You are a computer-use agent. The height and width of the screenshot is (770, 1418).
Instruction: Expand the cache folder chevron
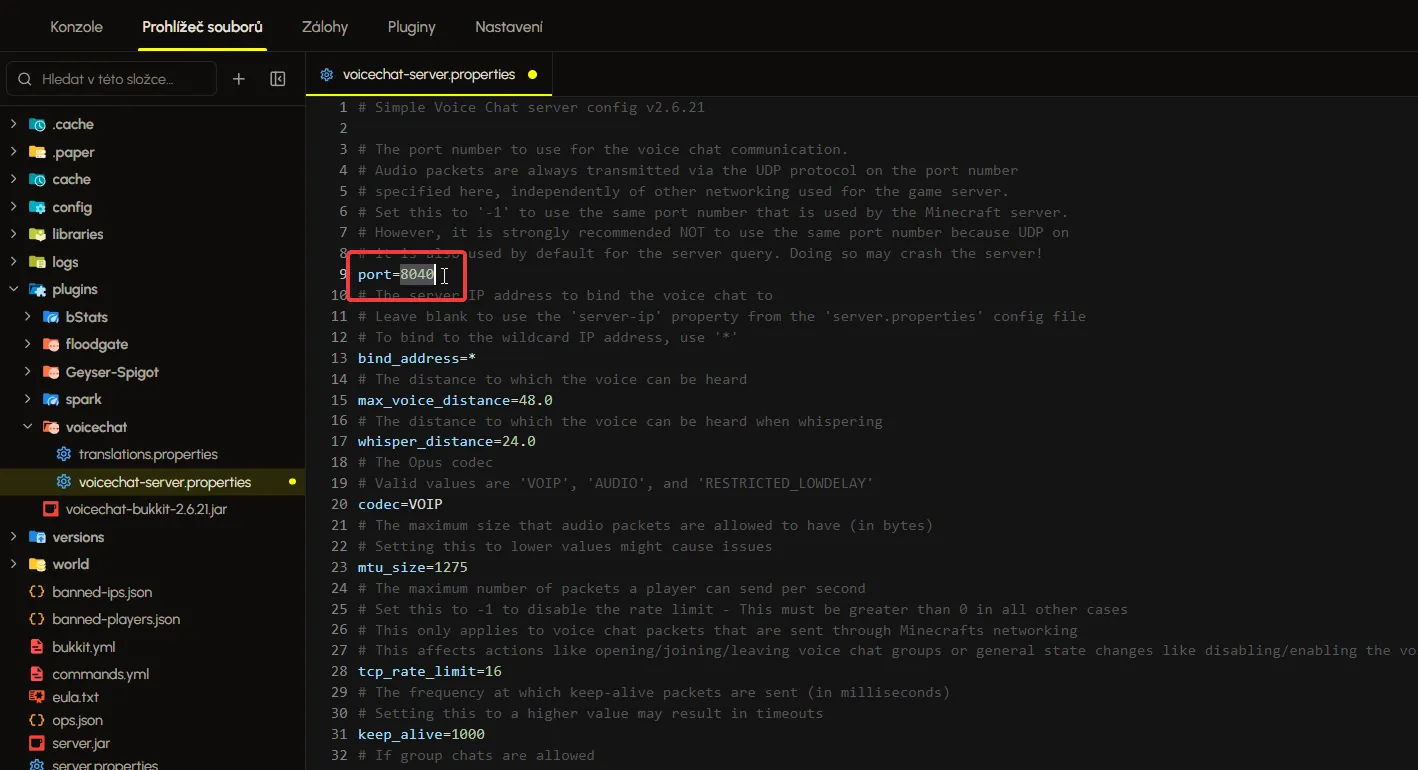[x=13, y=180]
